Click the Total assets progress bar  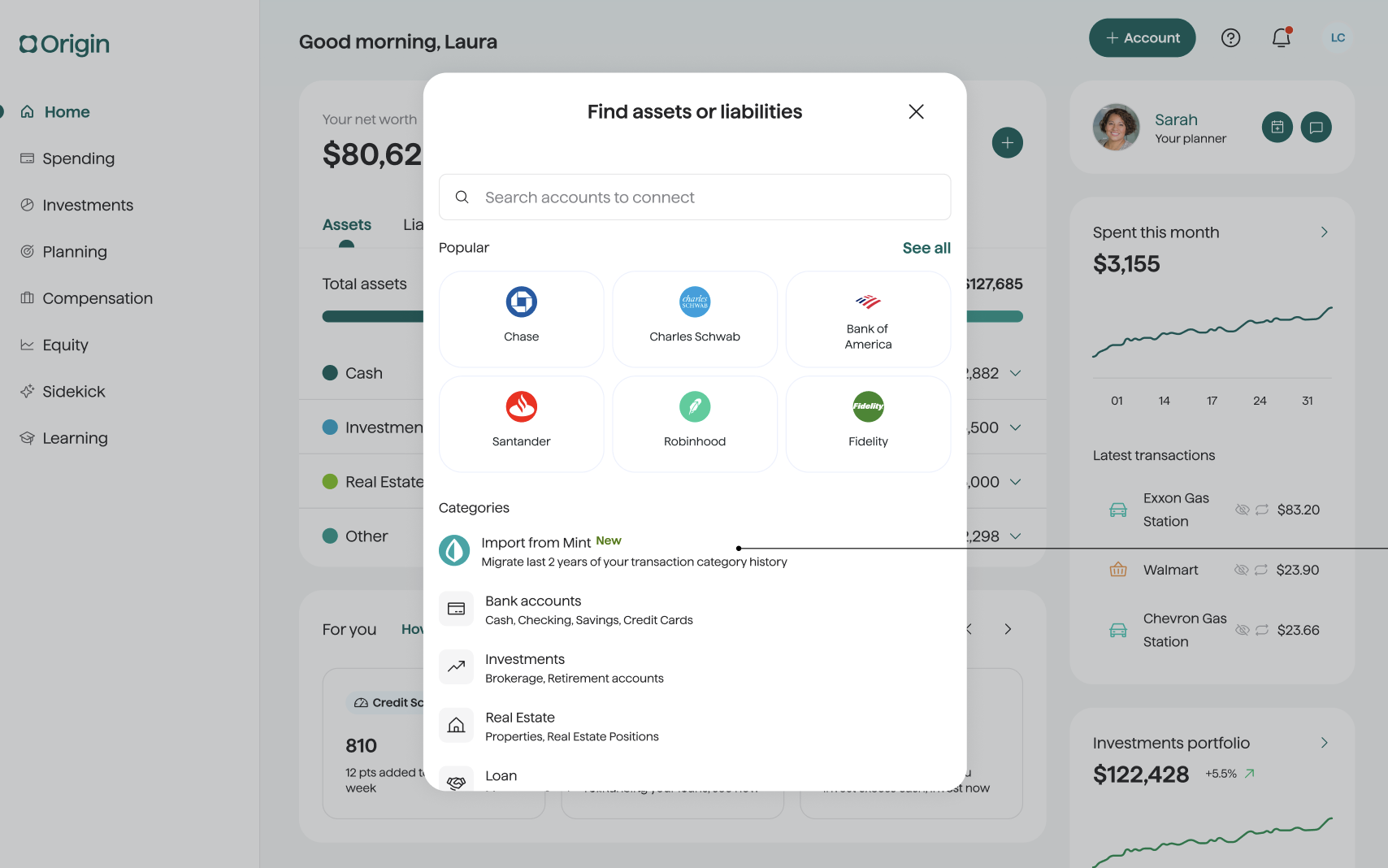(672, 316)
